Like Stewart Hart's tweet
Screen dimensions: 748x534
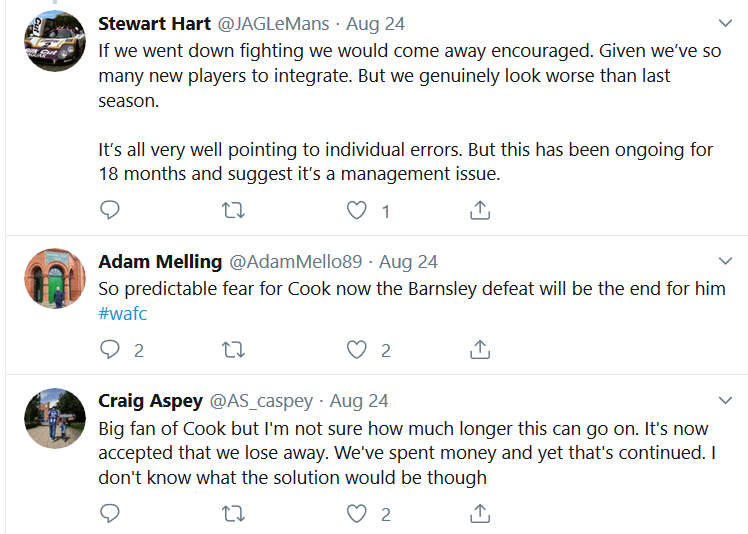pos(357,210)
